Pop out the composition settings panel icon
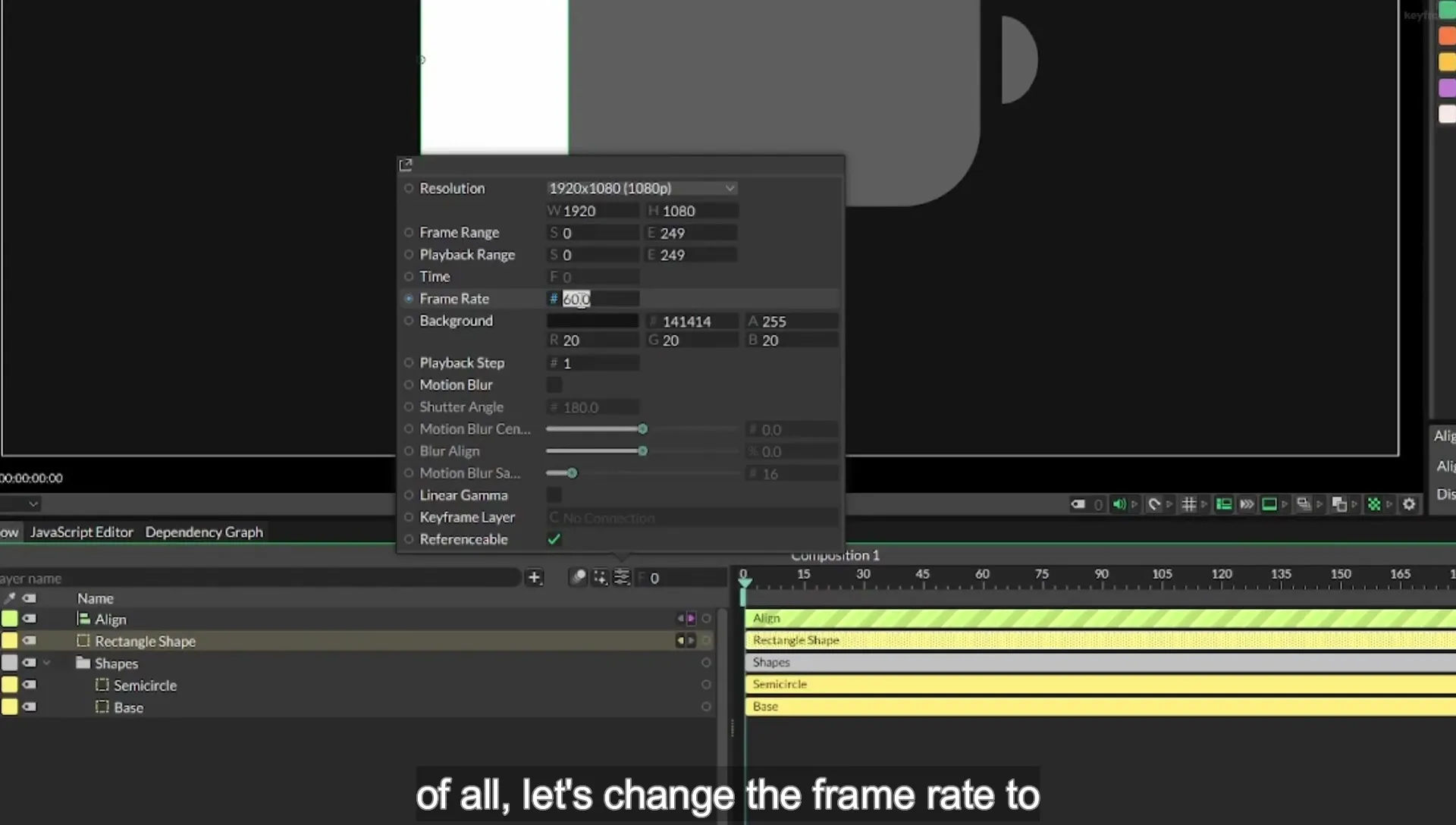The height and width of the screenshot is (825, 1456). pos(406,165)
